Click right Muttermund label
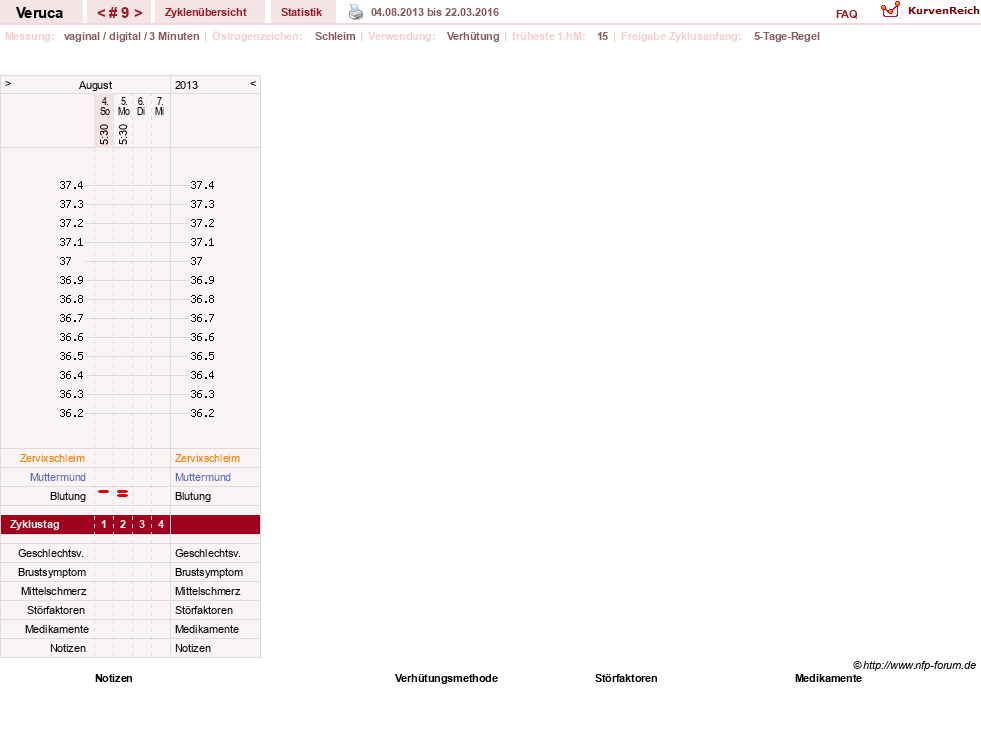The image size is (981, 737). click(203, 477)
